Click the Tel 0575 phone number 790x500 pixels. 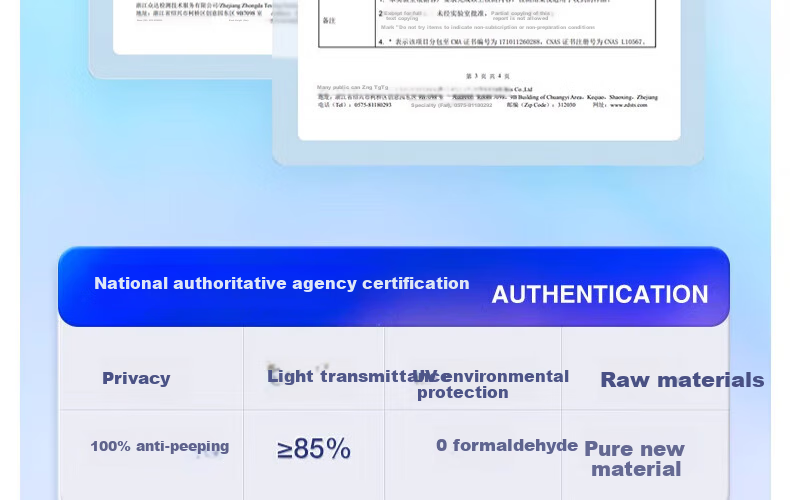click(355, 105)
